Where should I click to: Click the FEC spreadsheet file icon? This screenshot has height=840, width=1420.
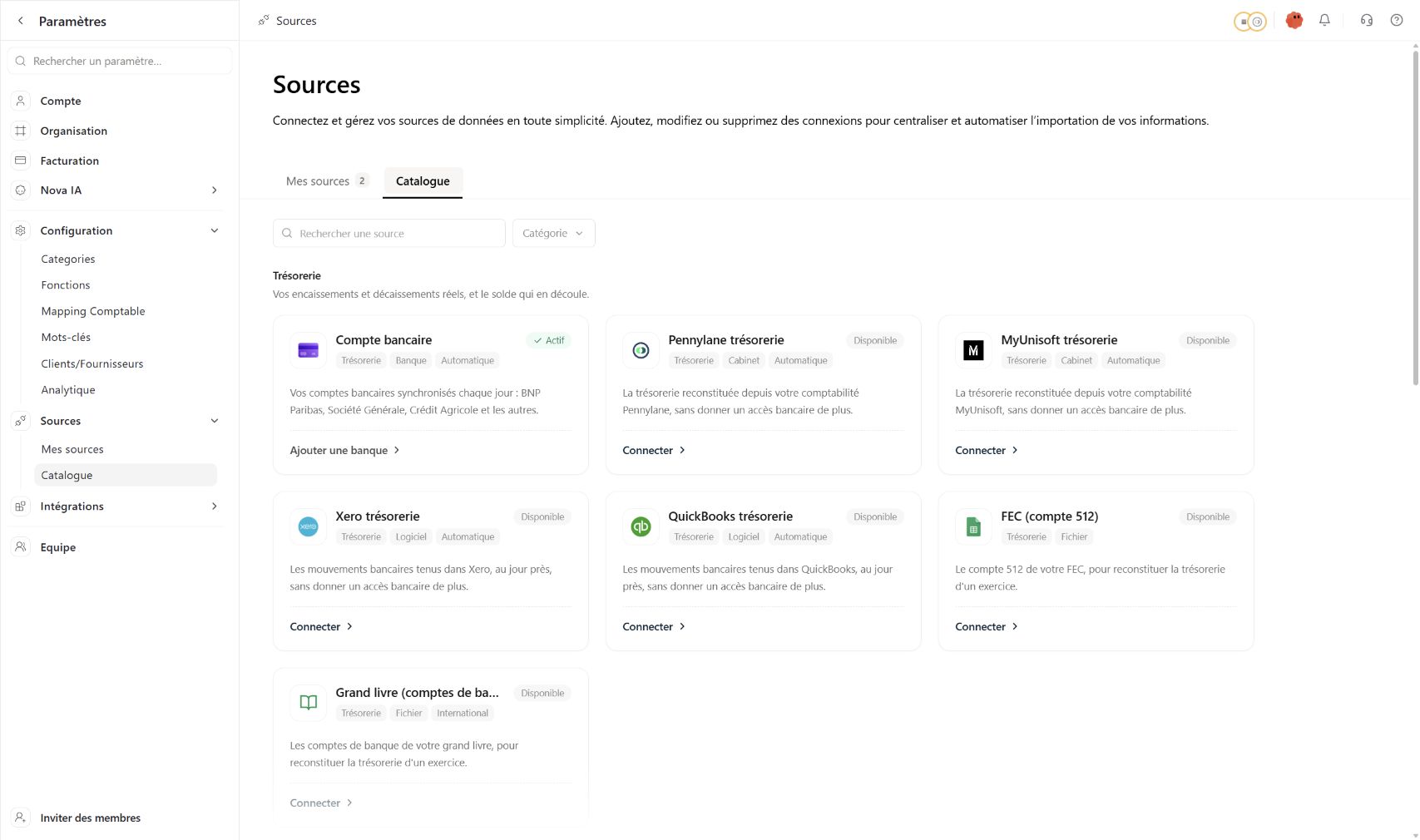[x=973, y=526]
